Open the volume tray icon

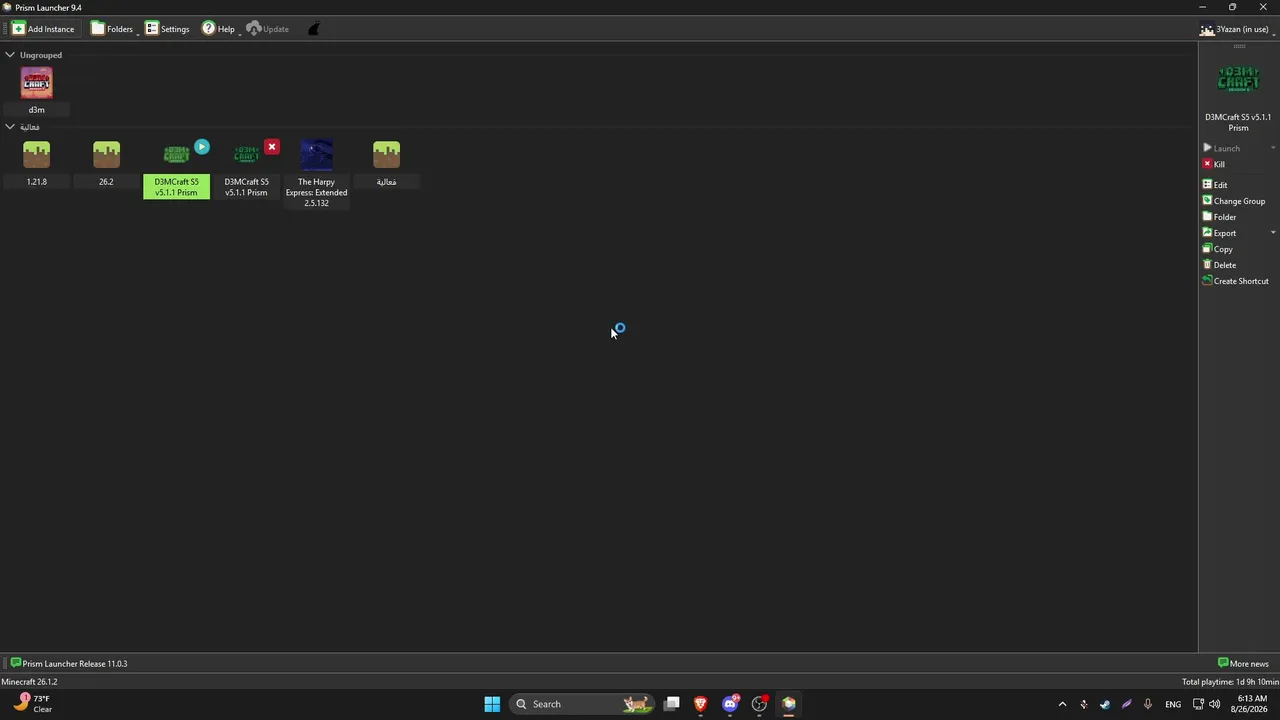(1215, 704)
